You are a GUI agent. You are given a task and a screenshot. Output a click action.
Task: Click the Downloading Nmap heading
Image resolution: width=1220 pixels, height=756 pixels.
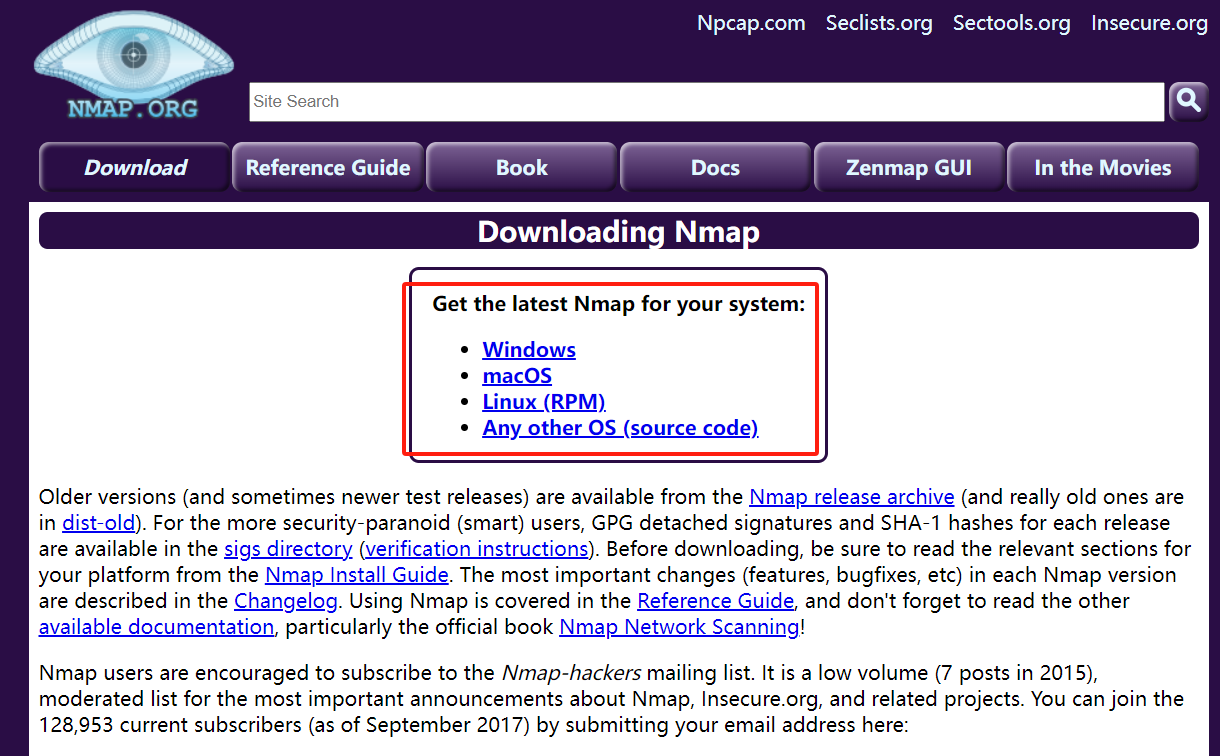619,231
